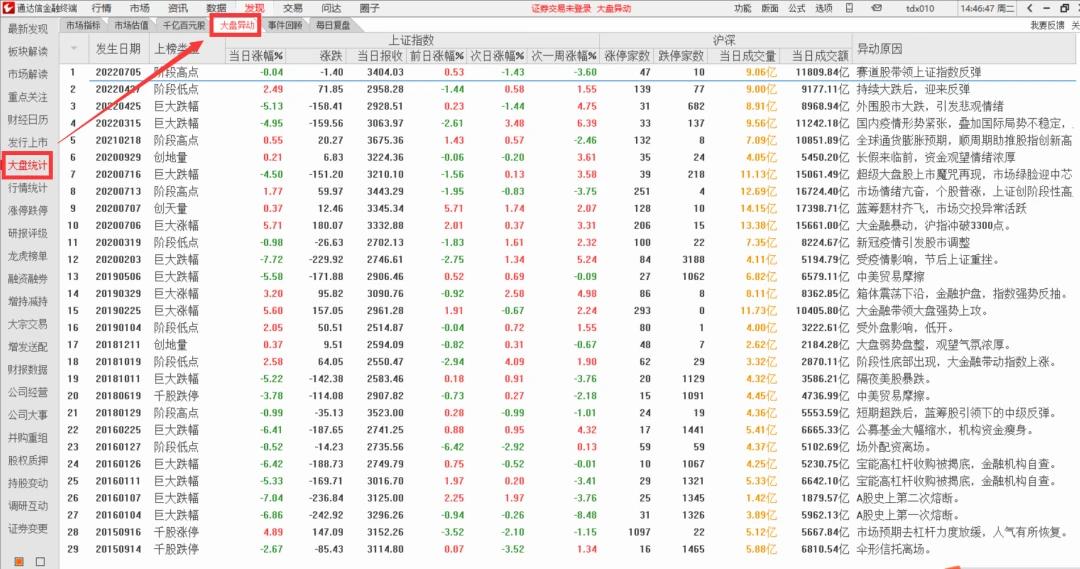Viewport: 1080px width, 569px height.
Task: Open the mail envelope icon
Action: 876,8
